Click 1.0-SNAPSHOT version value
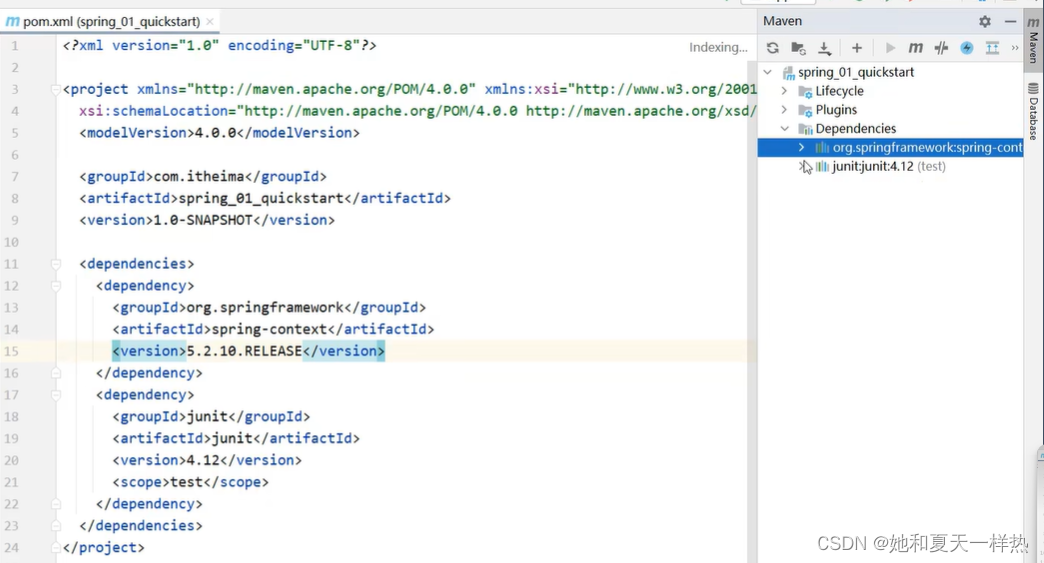The image size is (1044, 563). click(203, 220)
